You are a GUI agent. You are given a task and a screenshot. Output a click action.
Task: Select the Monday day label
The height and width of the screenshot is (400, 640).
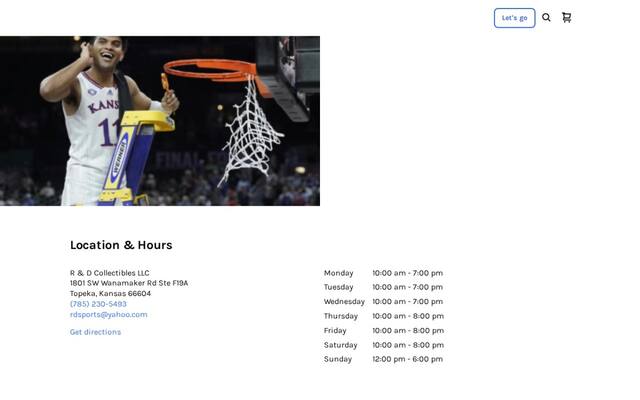point(338,273)
